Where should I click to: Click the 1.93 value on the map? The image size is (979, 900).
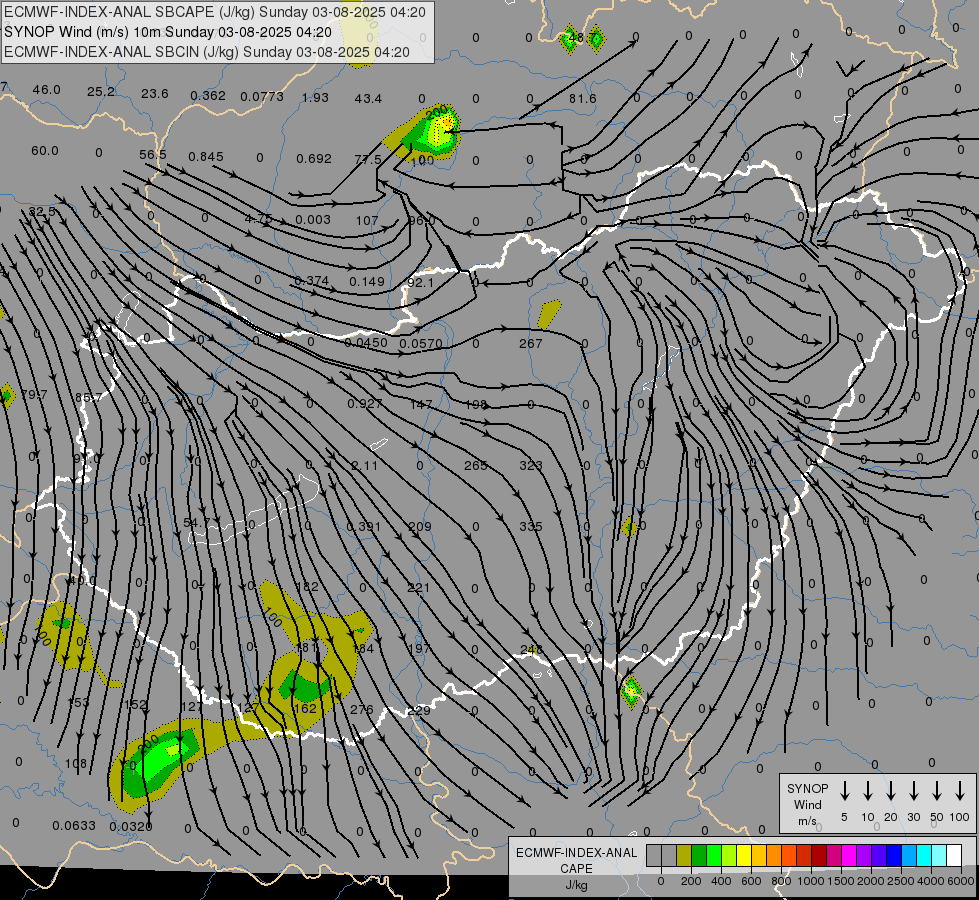pos(315,97)
